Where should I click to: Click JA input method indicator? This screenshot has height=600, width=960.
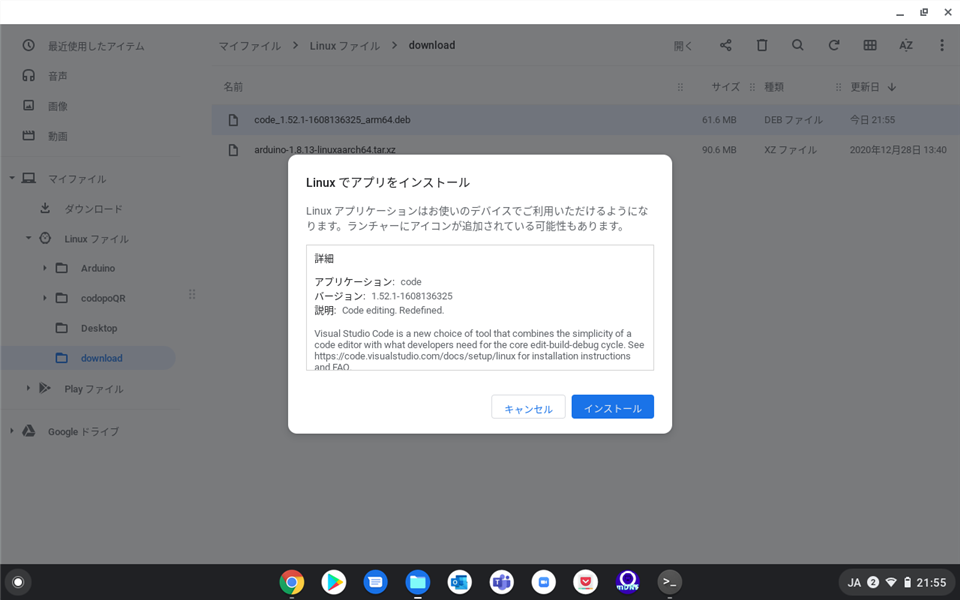pyautogui.click(x=854, y=583)
